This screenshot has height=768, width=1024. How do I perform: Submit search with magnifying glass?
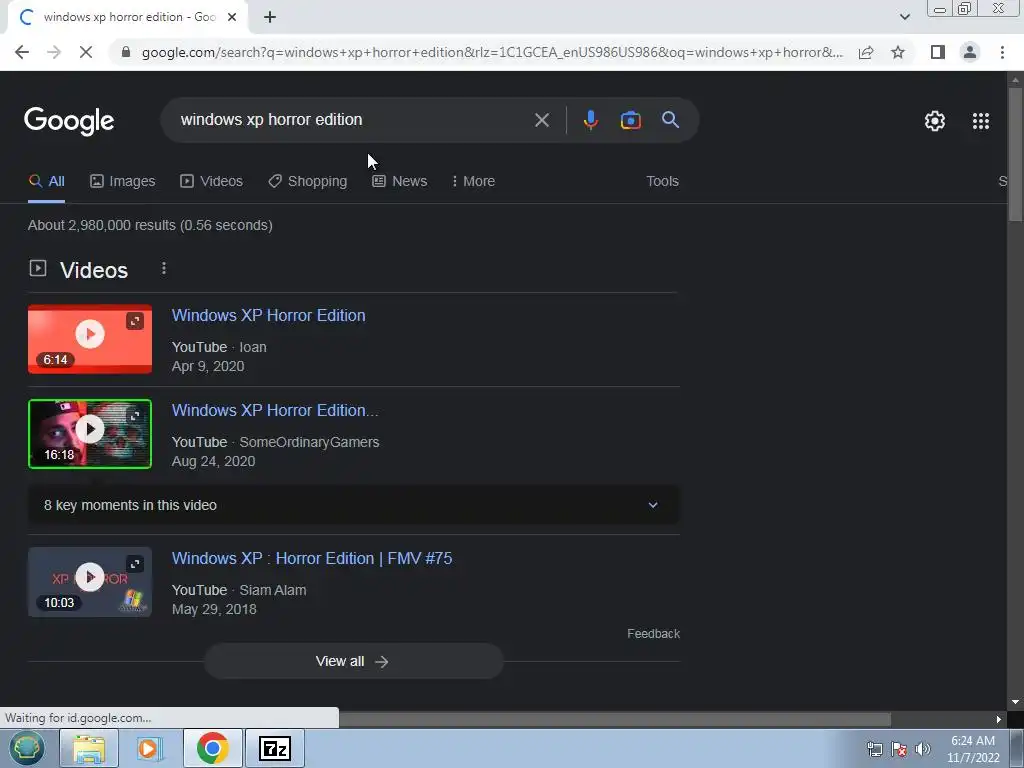(670, 120)
